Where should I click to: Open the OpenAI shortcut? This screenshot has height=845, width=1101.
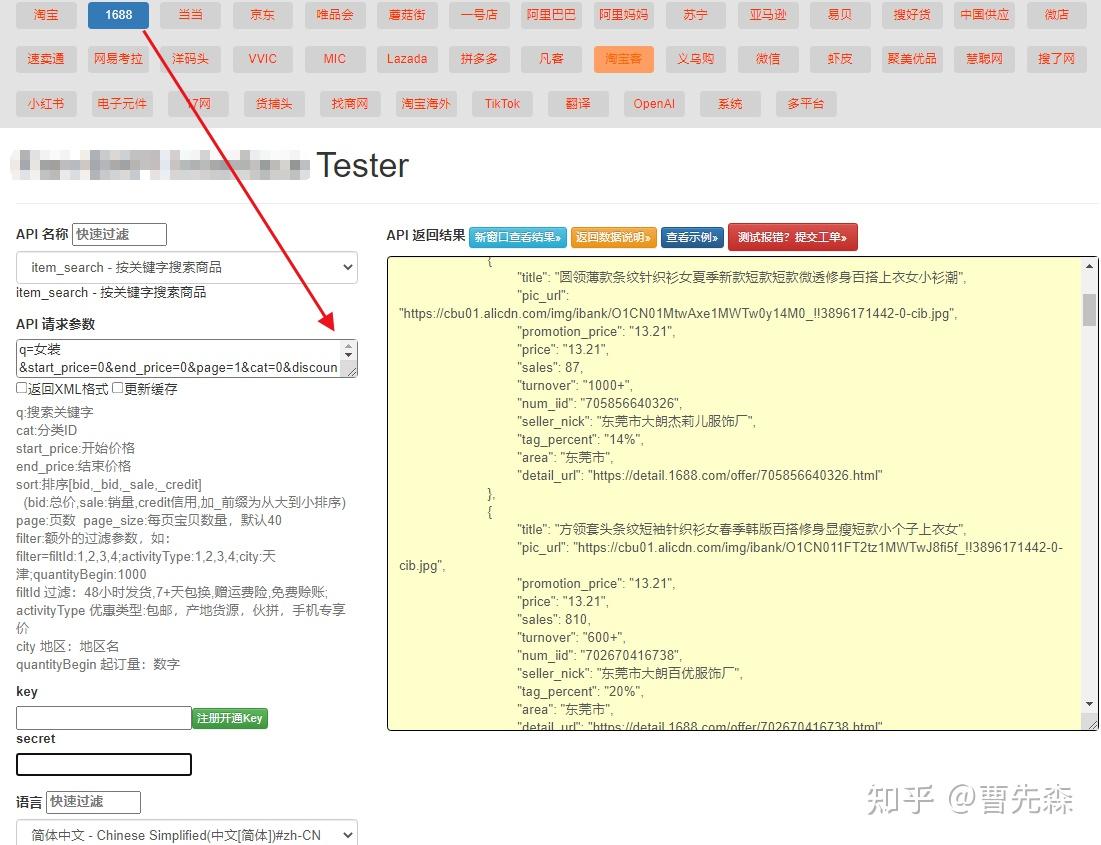tap(654, 103)
